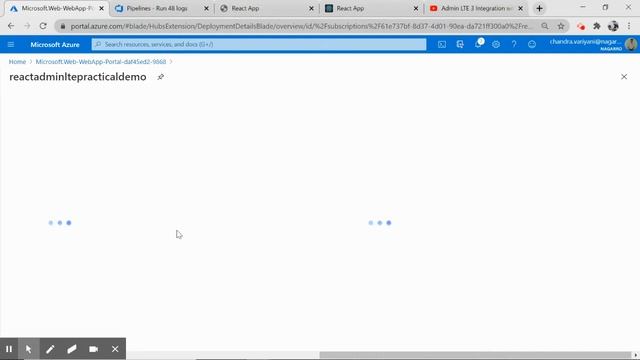Click the user avatar picture
Viewport: 640px width, 360px height.
click(x=631, y=44)
